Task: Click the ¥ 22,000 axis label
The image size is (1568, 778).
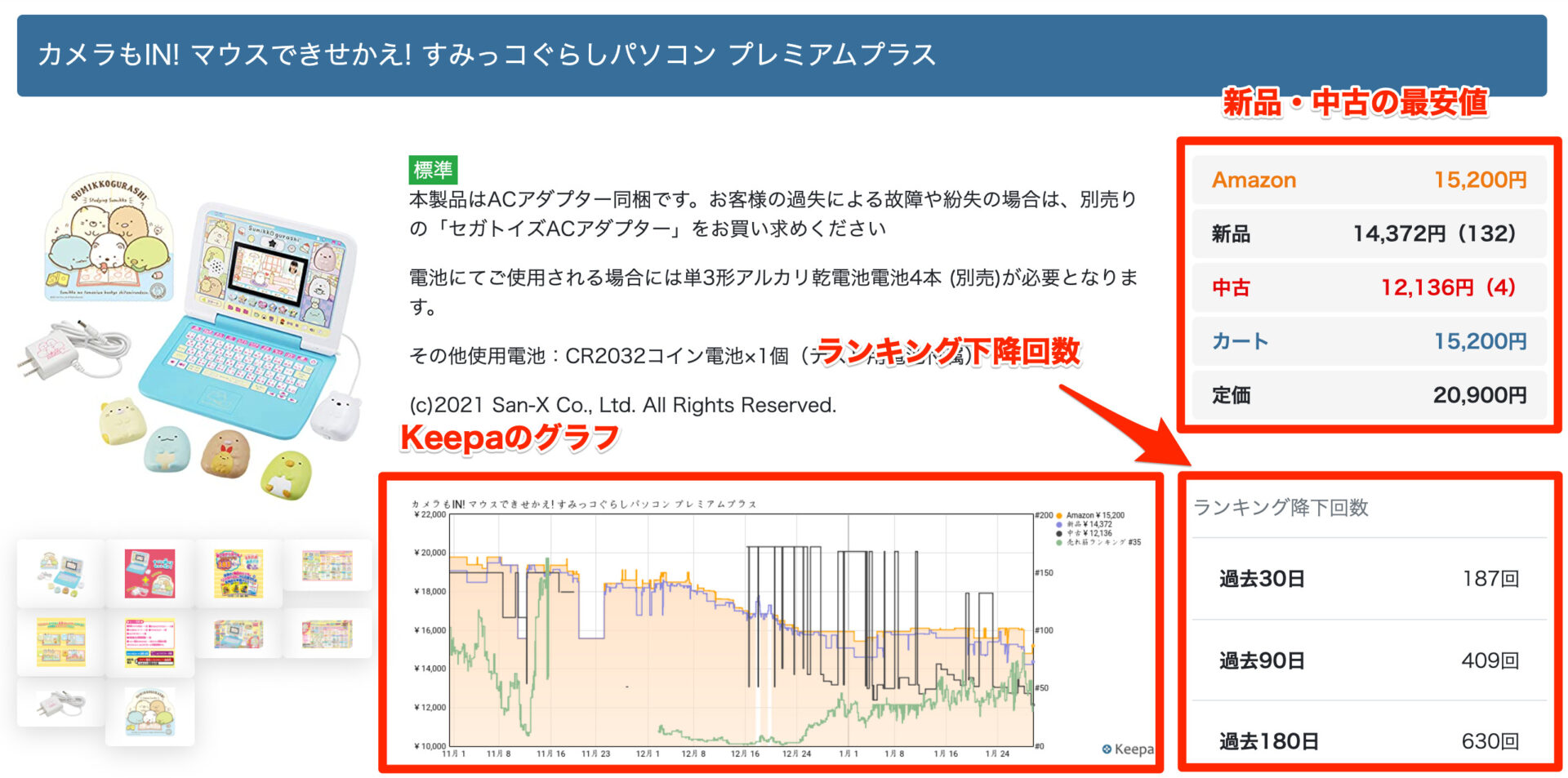Action: (430, 514)
